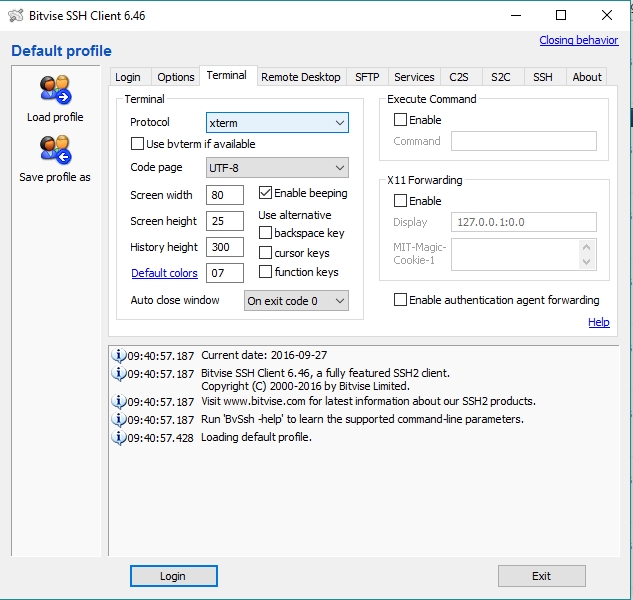Click the 'Default profile' heading
The width and height of the screenshot is (633, 600).
[x=61, y=51]
